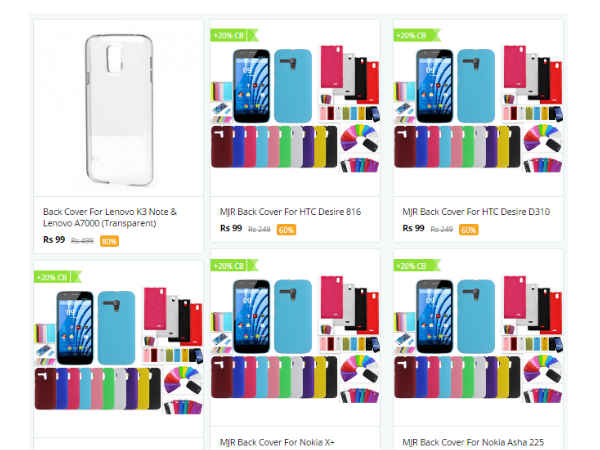Screen dimensions: 600x450
Task: Open the transparent Lenovo K3 Note cover image
Action: pyautogui.click(x=119, y=109)
